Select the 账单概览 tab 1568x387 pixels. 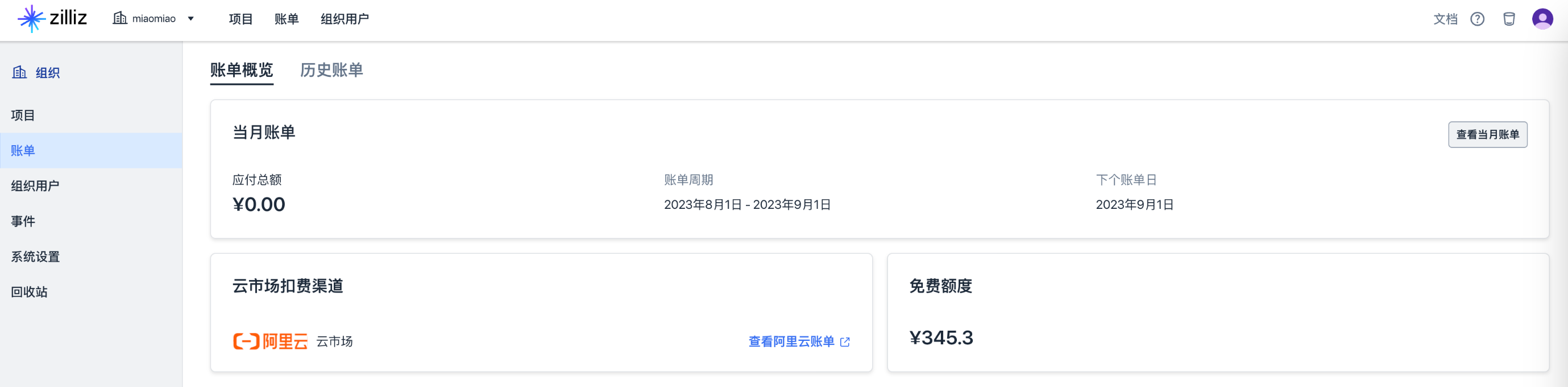242,70
